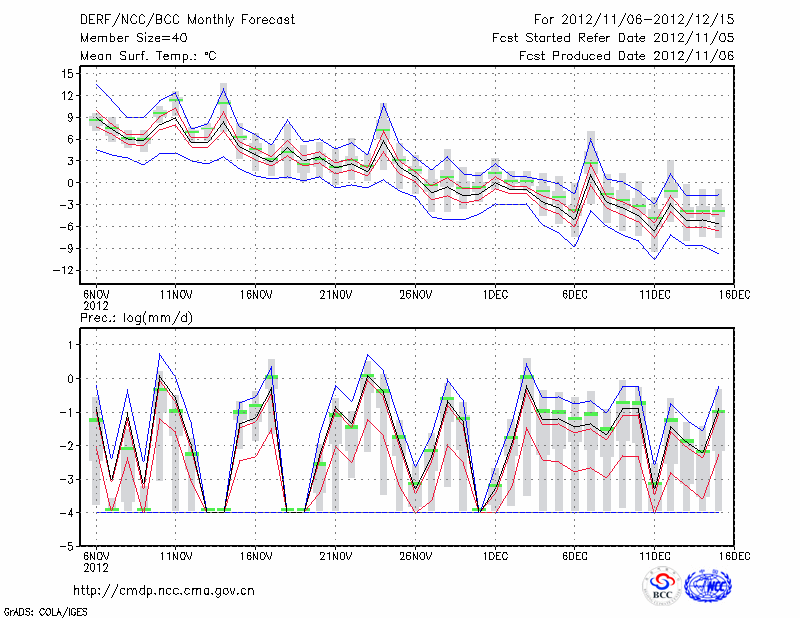Screen dimensions: 800x618
Task: Click the -5 value on precipitation y-axis
Action: click(68, 547)
